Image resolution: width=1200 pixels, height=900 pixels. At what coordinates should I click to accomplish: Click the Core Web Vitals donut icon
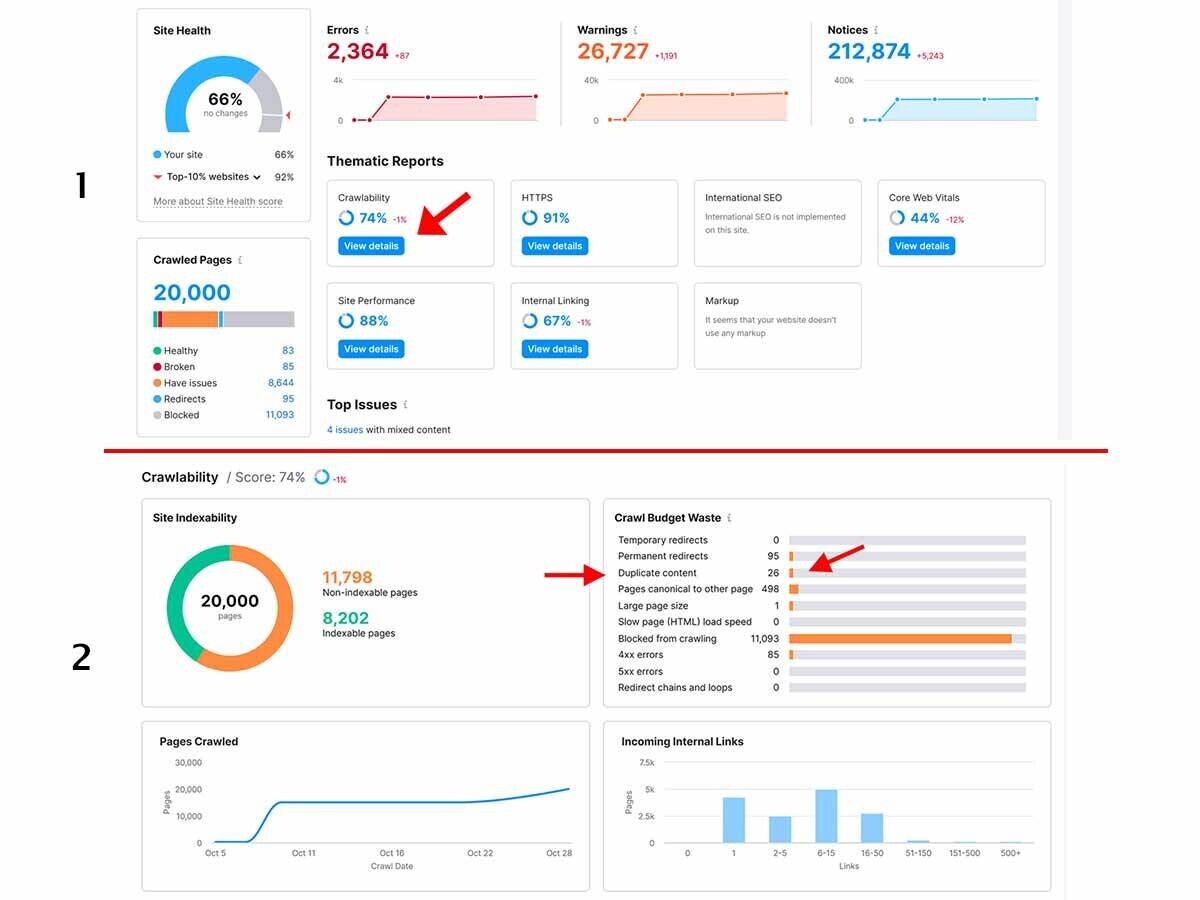[897, 218]
